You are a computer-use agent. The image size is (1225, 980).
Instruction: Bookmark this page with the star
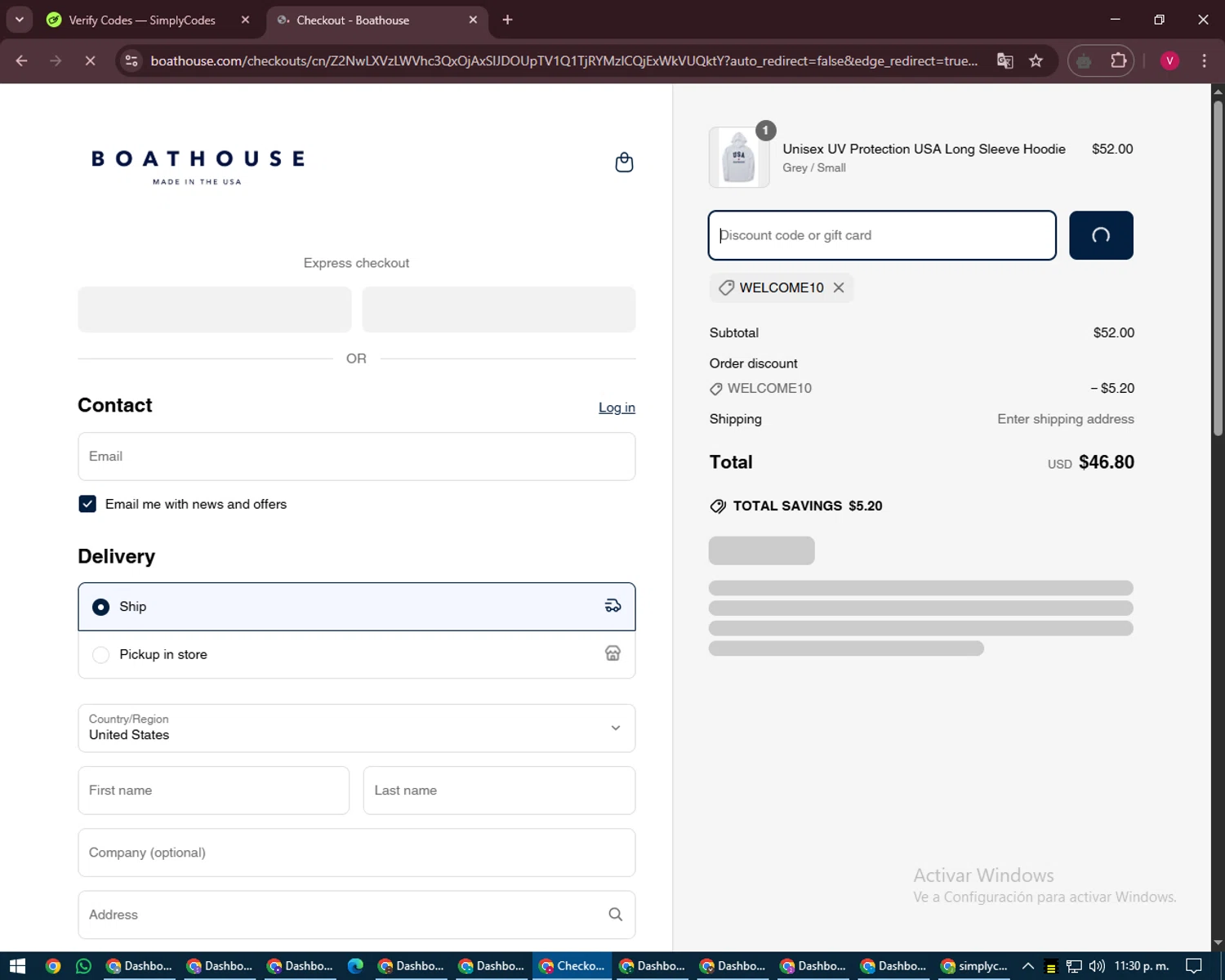[1036, 60]
